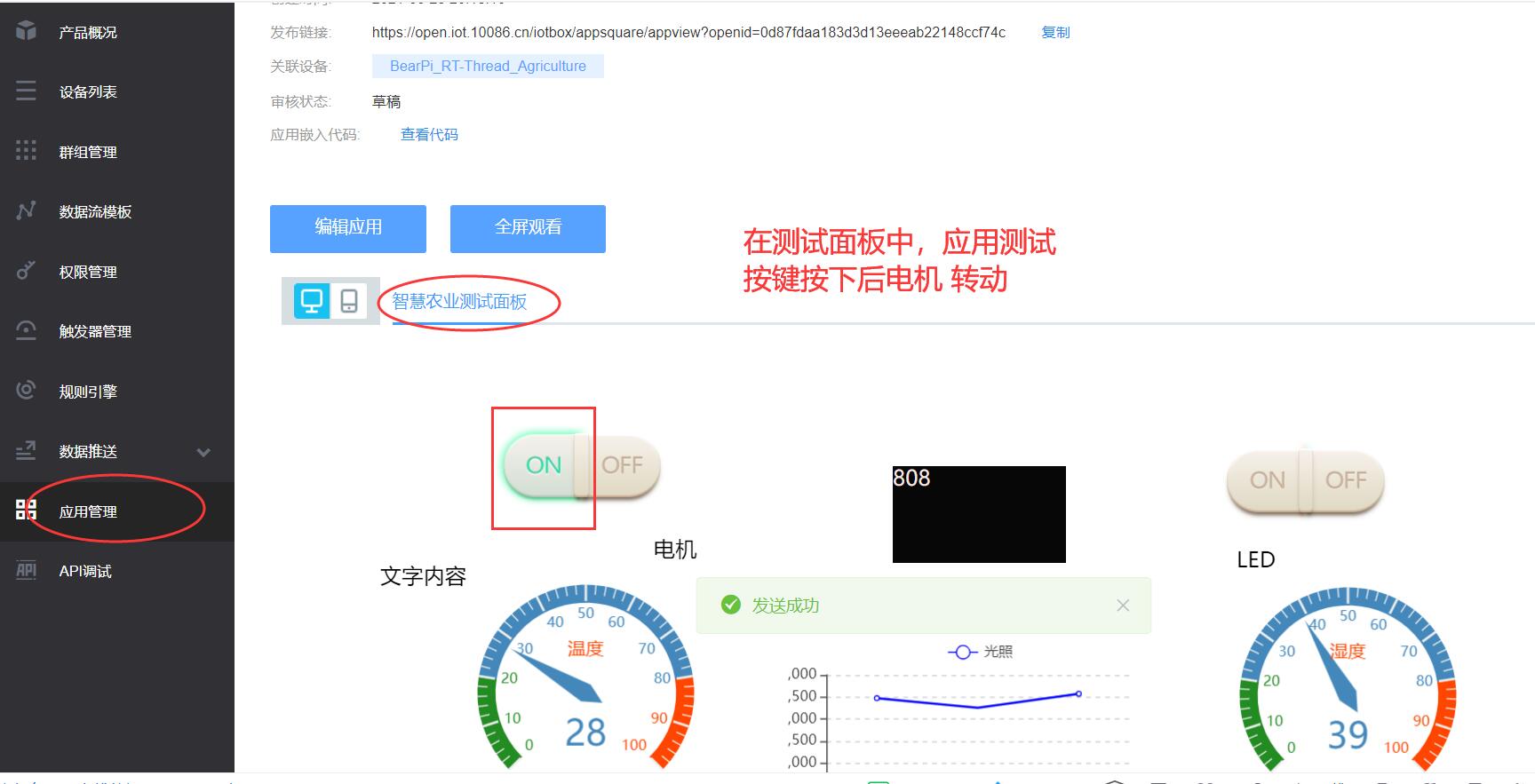Copy the publish link via 复制
Screen dimensions: 1535x784
1055,32
